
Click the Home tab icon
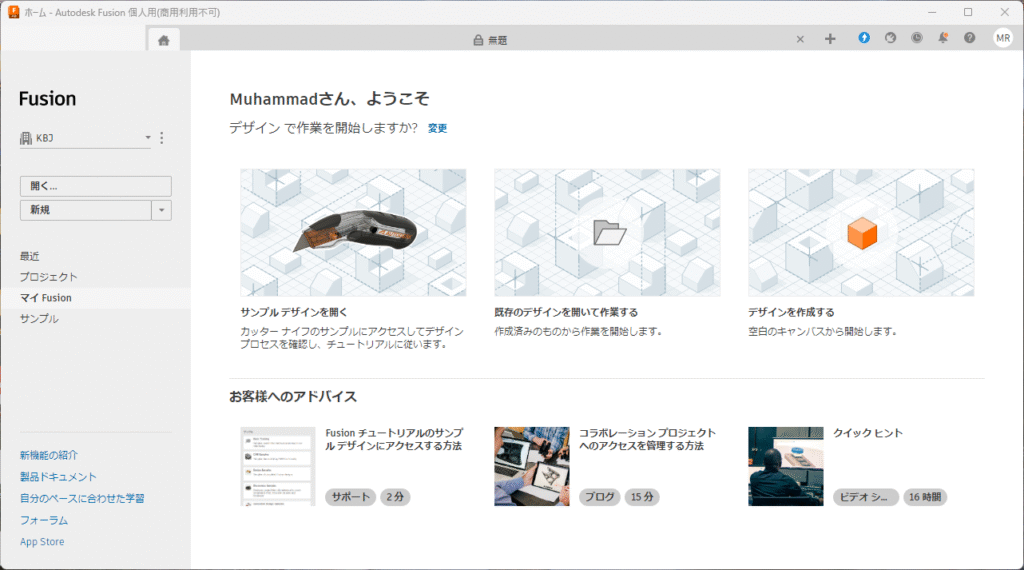point(163,39)
